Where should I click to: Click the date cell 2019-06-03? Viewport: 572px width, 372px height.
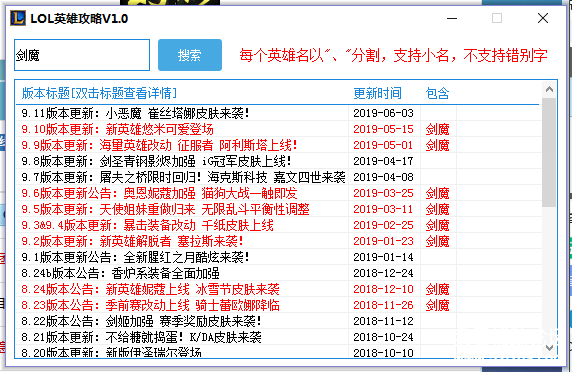click(x=383, y=113)
